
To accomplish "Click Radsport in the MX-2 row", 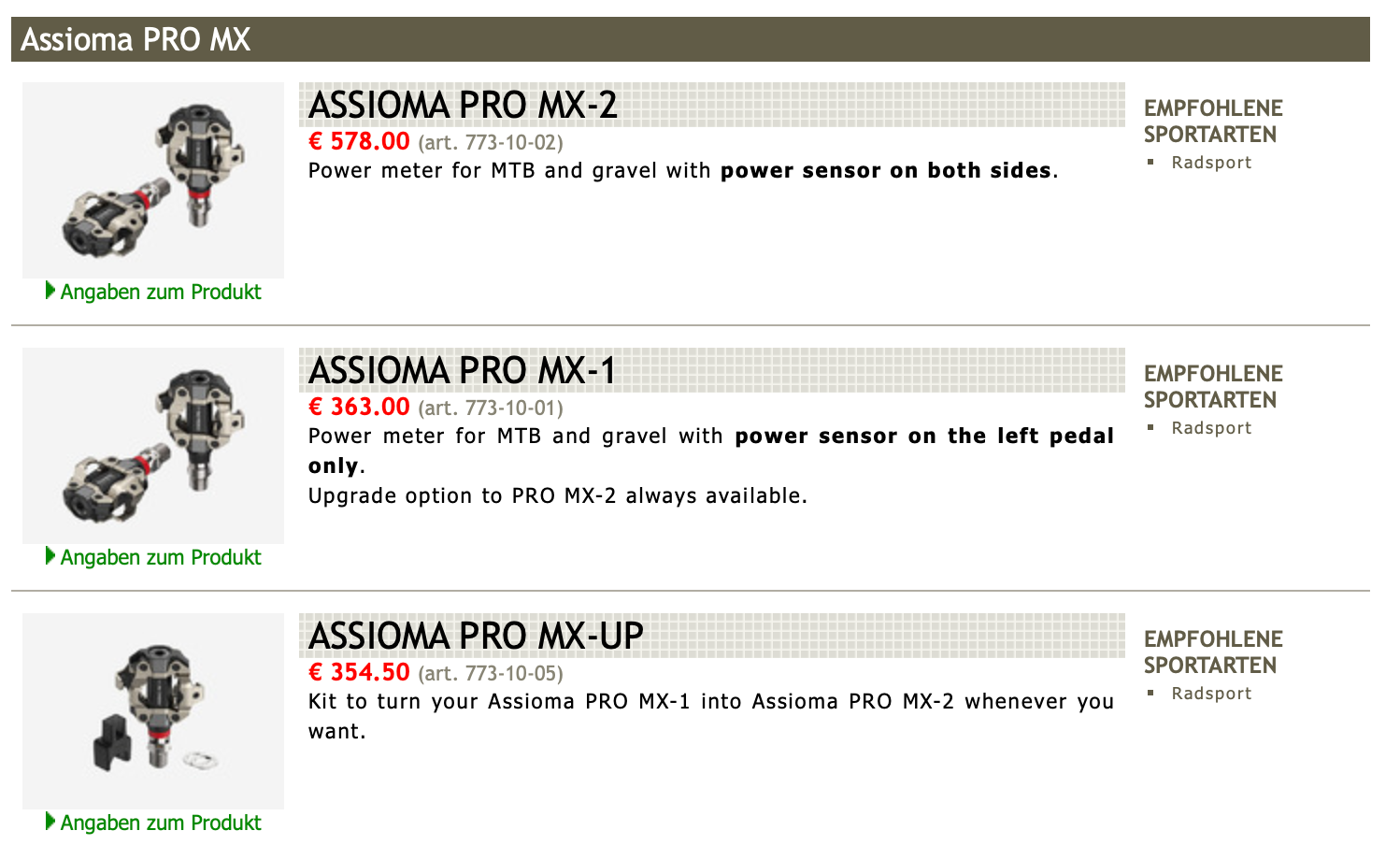I will (1211, 163).
